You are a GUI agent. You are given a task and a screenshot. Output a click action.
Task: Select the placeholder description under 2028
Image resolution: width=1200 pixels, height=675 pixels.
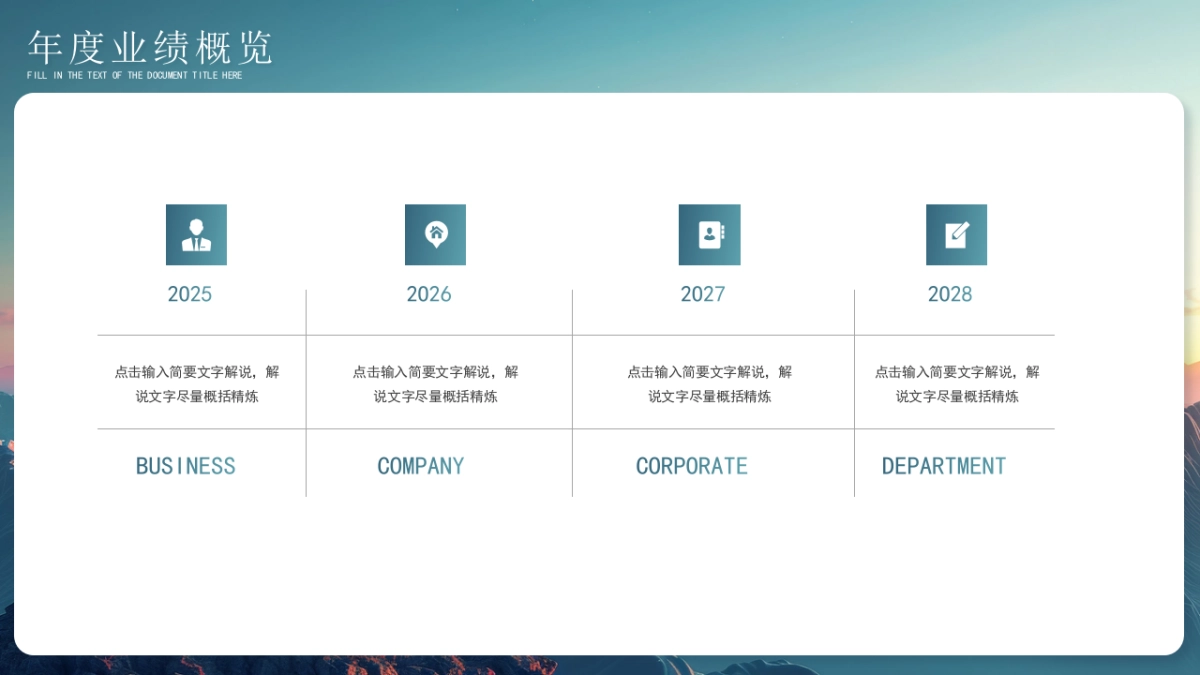tap(958, 383)
